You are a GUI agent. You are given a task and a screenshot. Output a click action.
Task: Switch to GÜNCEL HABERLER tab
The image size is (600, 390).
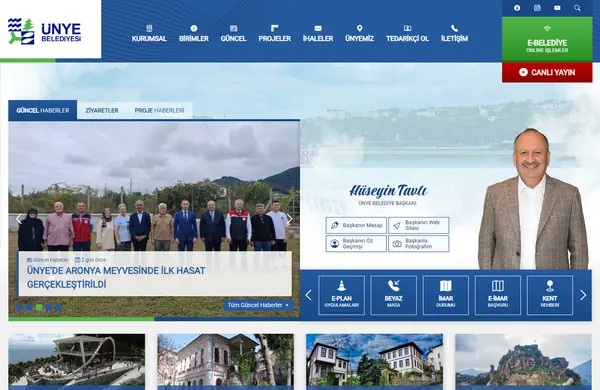(x=43, y=110)
